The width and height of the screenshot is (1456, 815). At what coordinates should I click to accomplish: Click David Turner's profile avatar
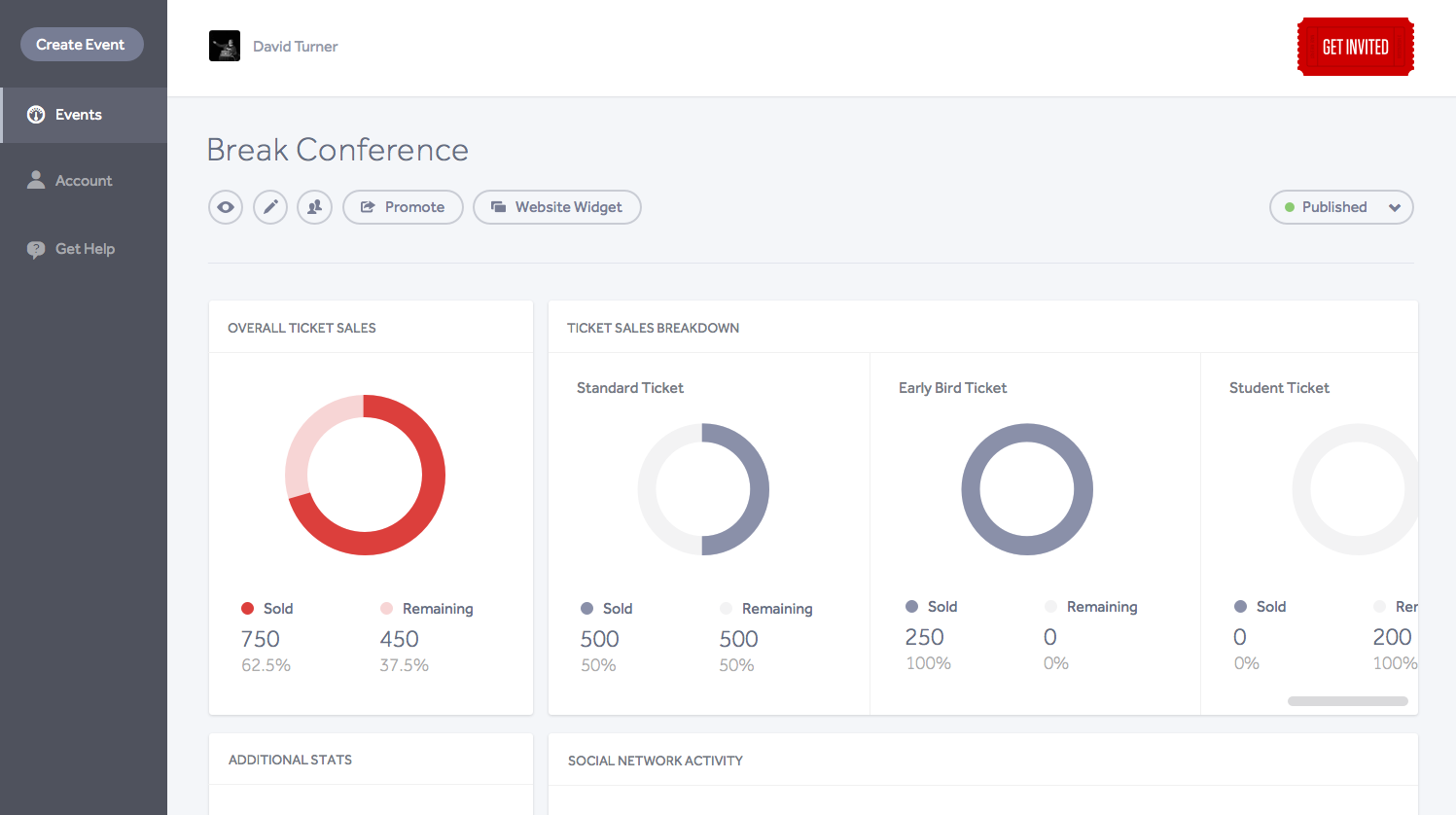tap(225, 46)
